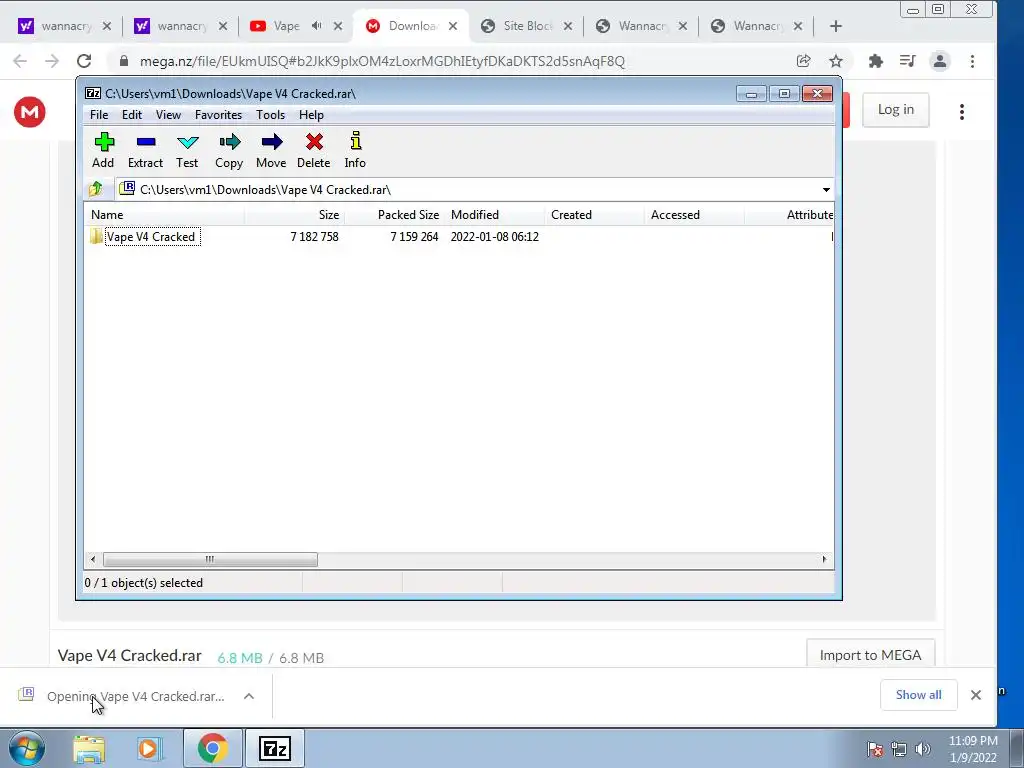Open MEGA page three-dot menu
The height and width of the screenshot is (768, 1024).
click(962, 112)
